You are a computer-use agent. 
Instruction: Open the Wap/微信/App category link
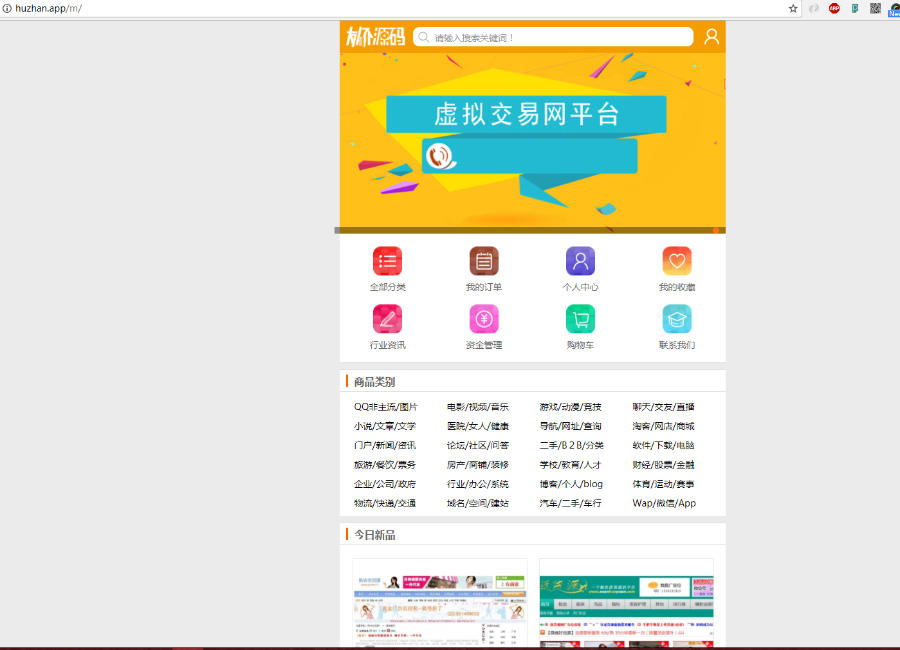(663, 503)
